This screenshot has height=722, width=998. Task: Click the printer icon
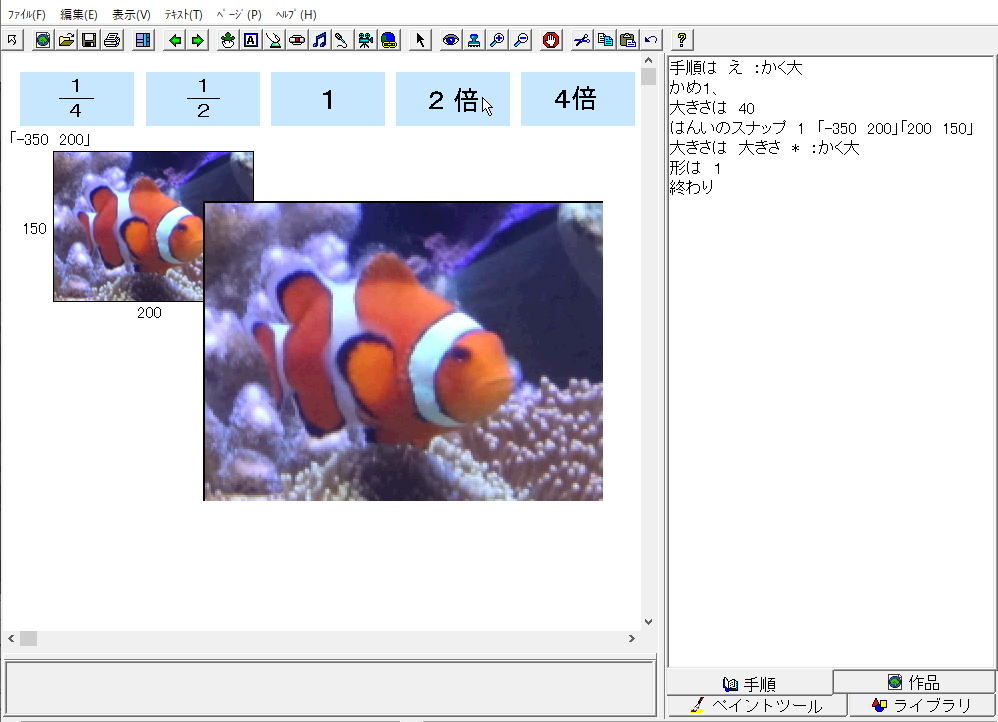click(x=112, y=40)
